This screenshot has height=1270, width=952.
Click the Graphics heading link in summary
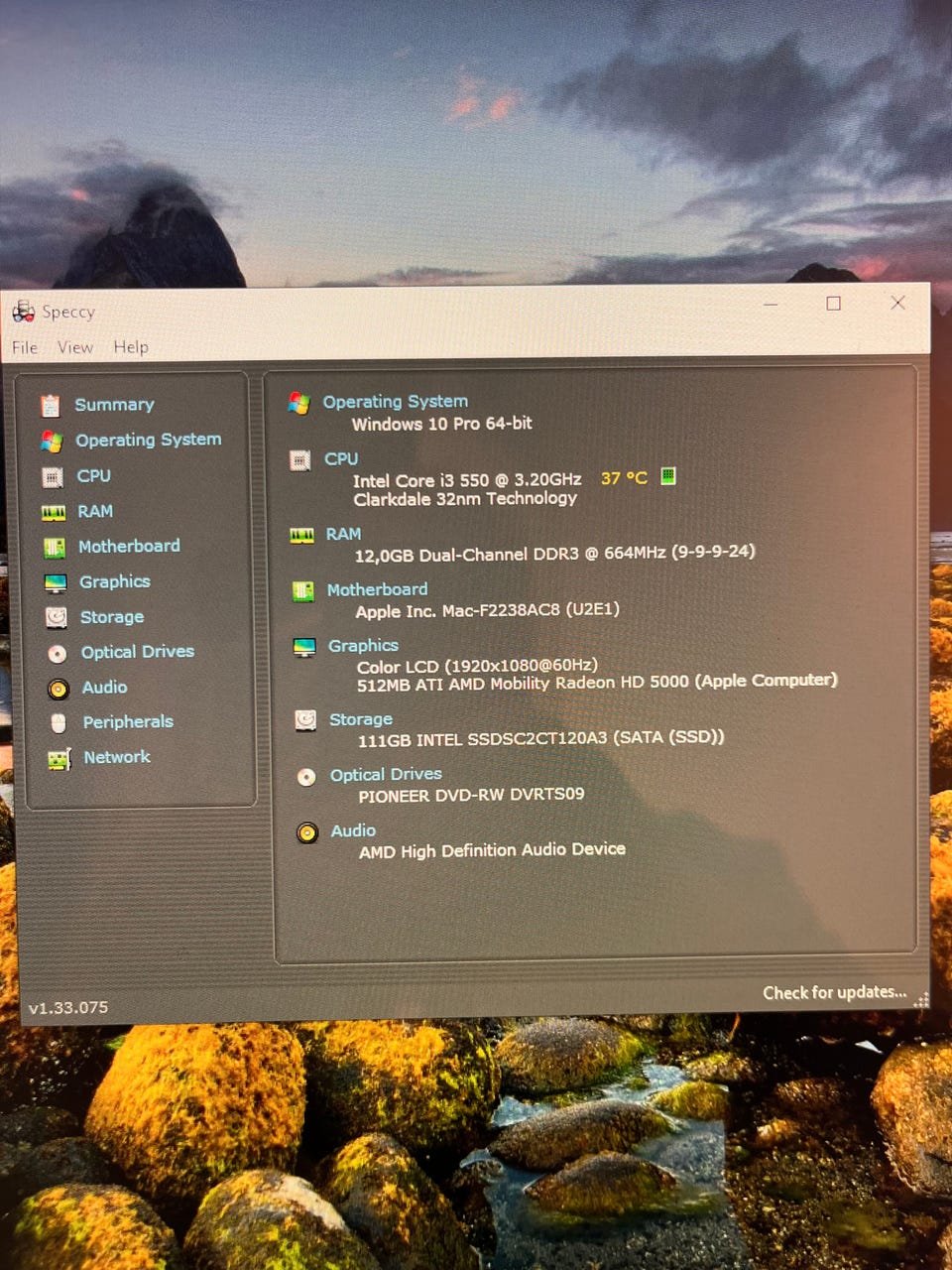tap(363, 646)
